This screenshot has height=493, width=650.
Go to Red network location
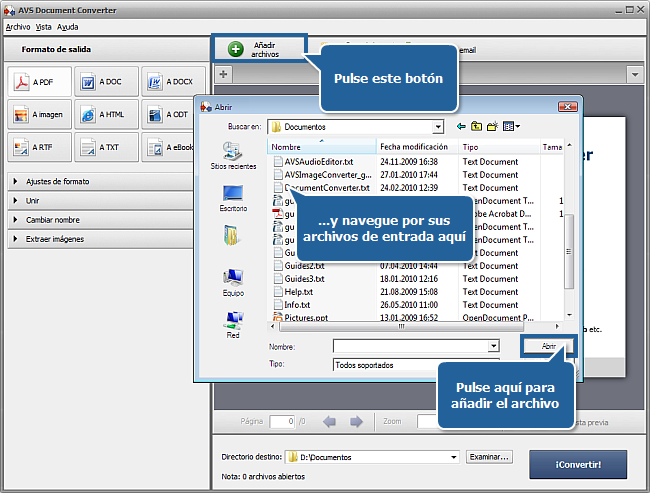click(234, 325)
